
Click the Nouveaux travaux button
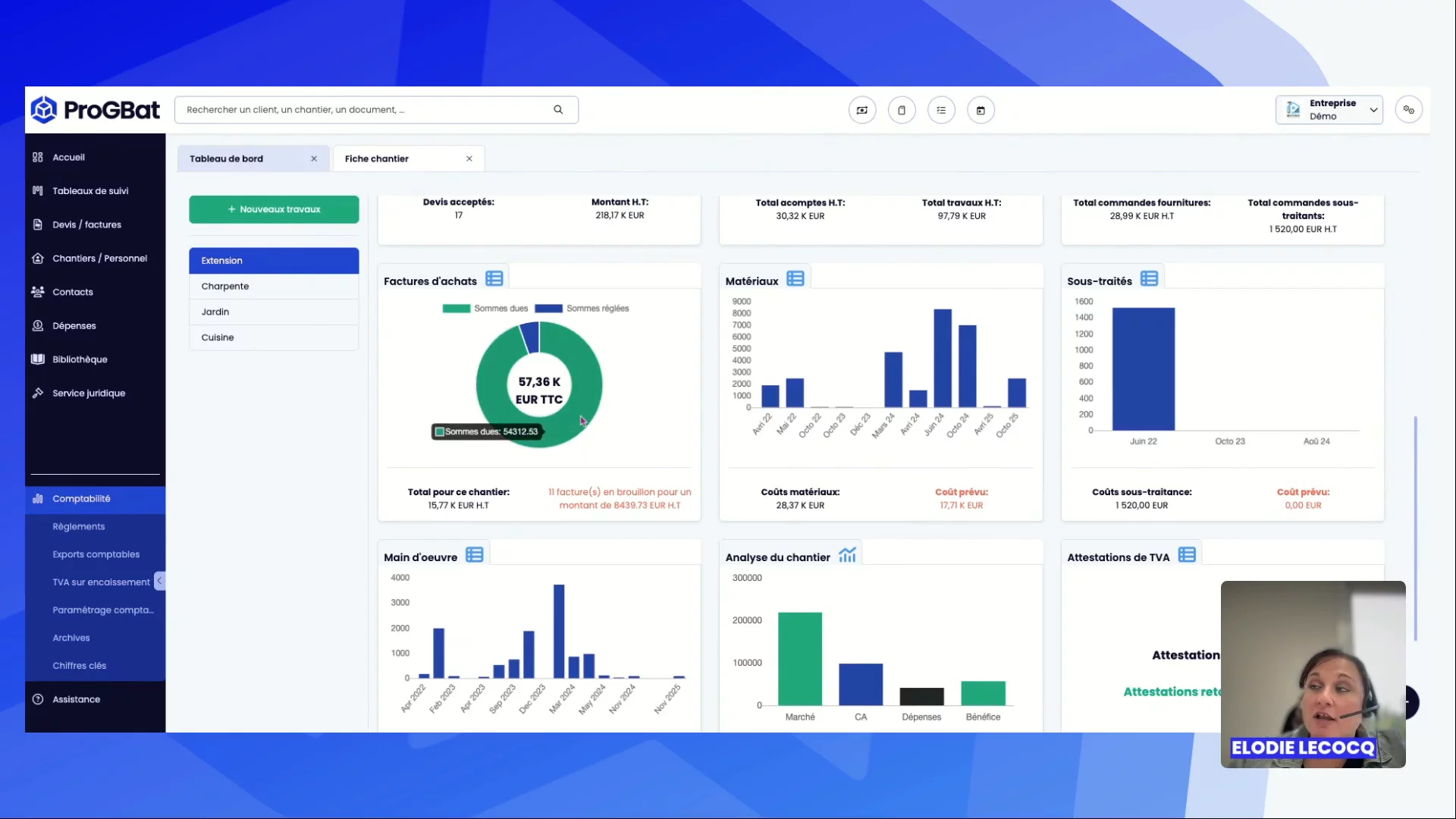click(x=274, y=209)
